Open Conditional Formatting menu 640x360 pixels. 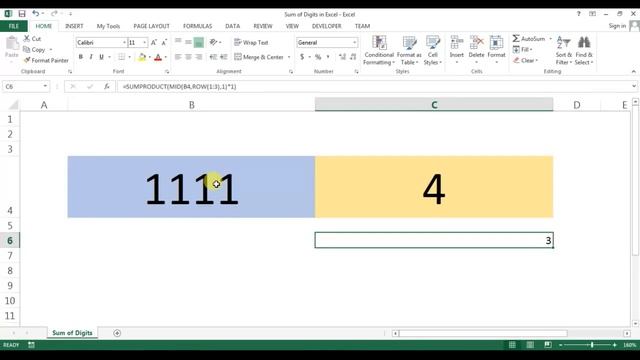coord(379,50)
